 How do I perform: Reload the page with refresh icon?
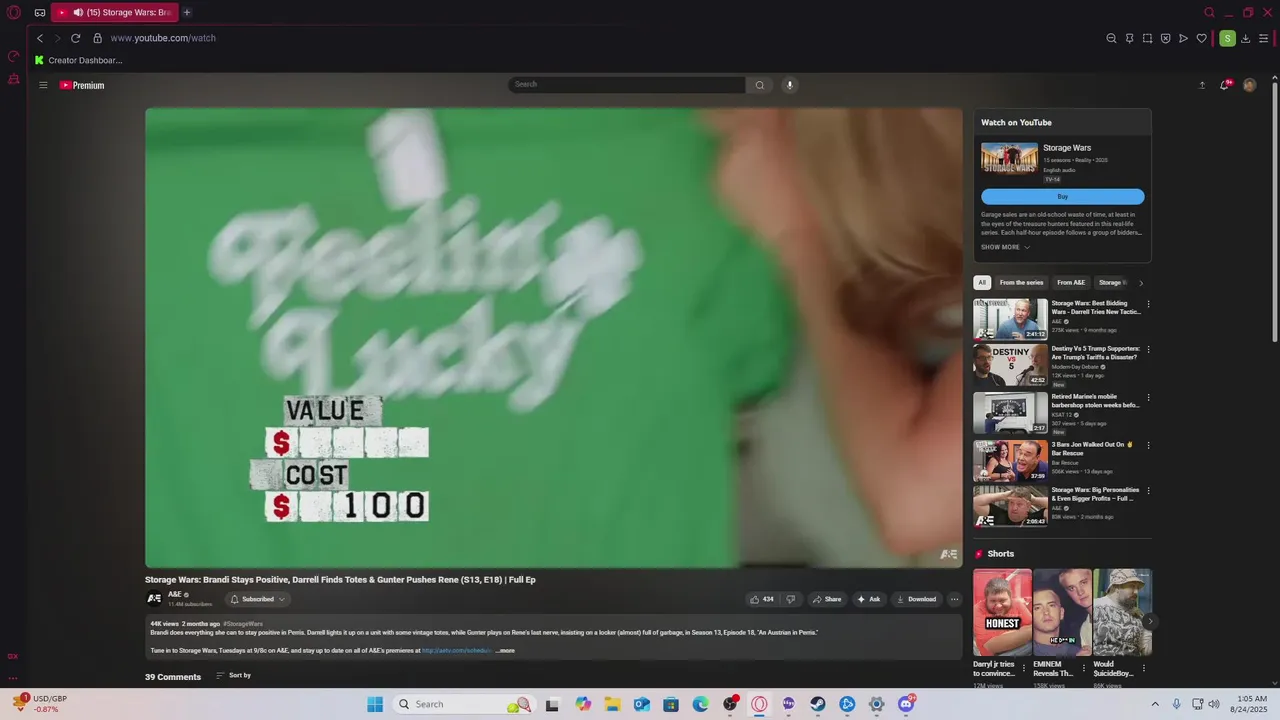(x=75, y=38)
